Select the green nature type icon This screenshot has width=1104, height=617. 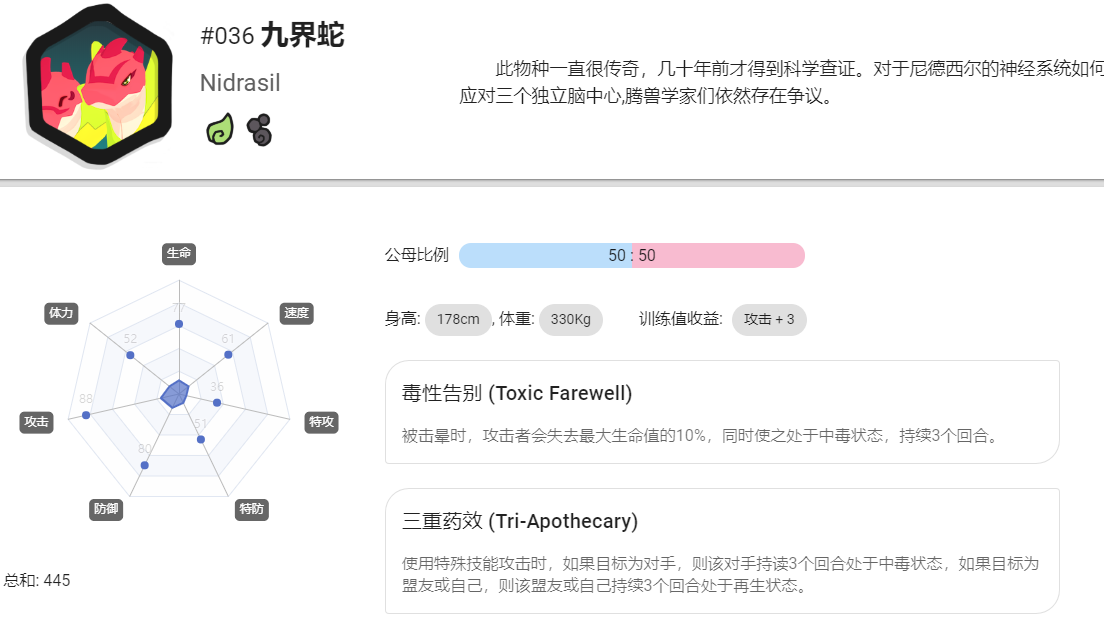220,130
